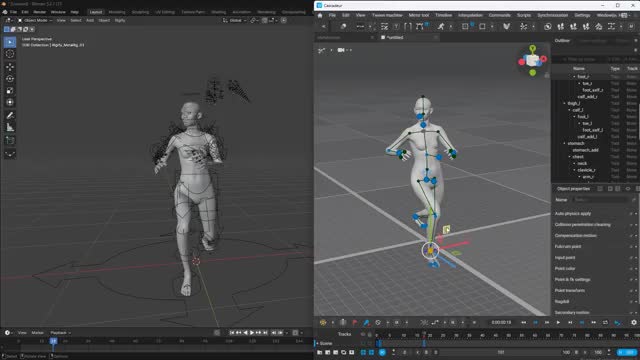Screen dimensions: 640x360
Task: Open Cascadeur Tween machine menu
Action: 387,15
